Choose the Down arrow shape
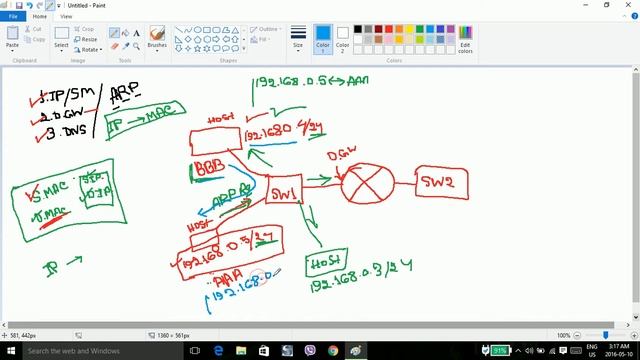The width and height of the screenshot is (640, 360). coord(179,49)
